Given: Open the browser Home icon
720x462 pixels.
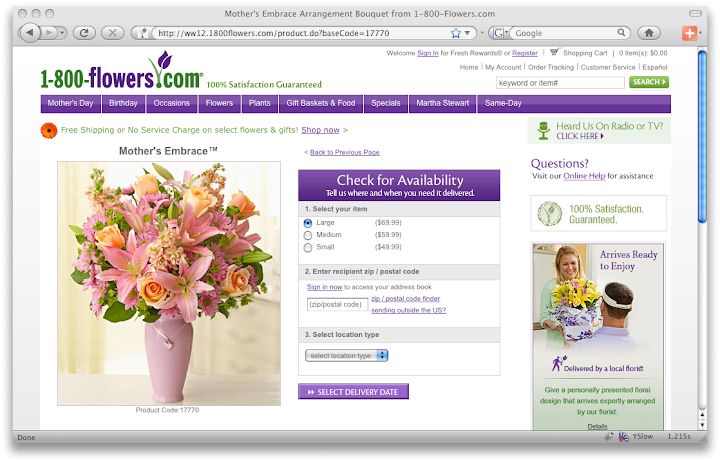Looking at the screenshot, I should click(649, 33).
